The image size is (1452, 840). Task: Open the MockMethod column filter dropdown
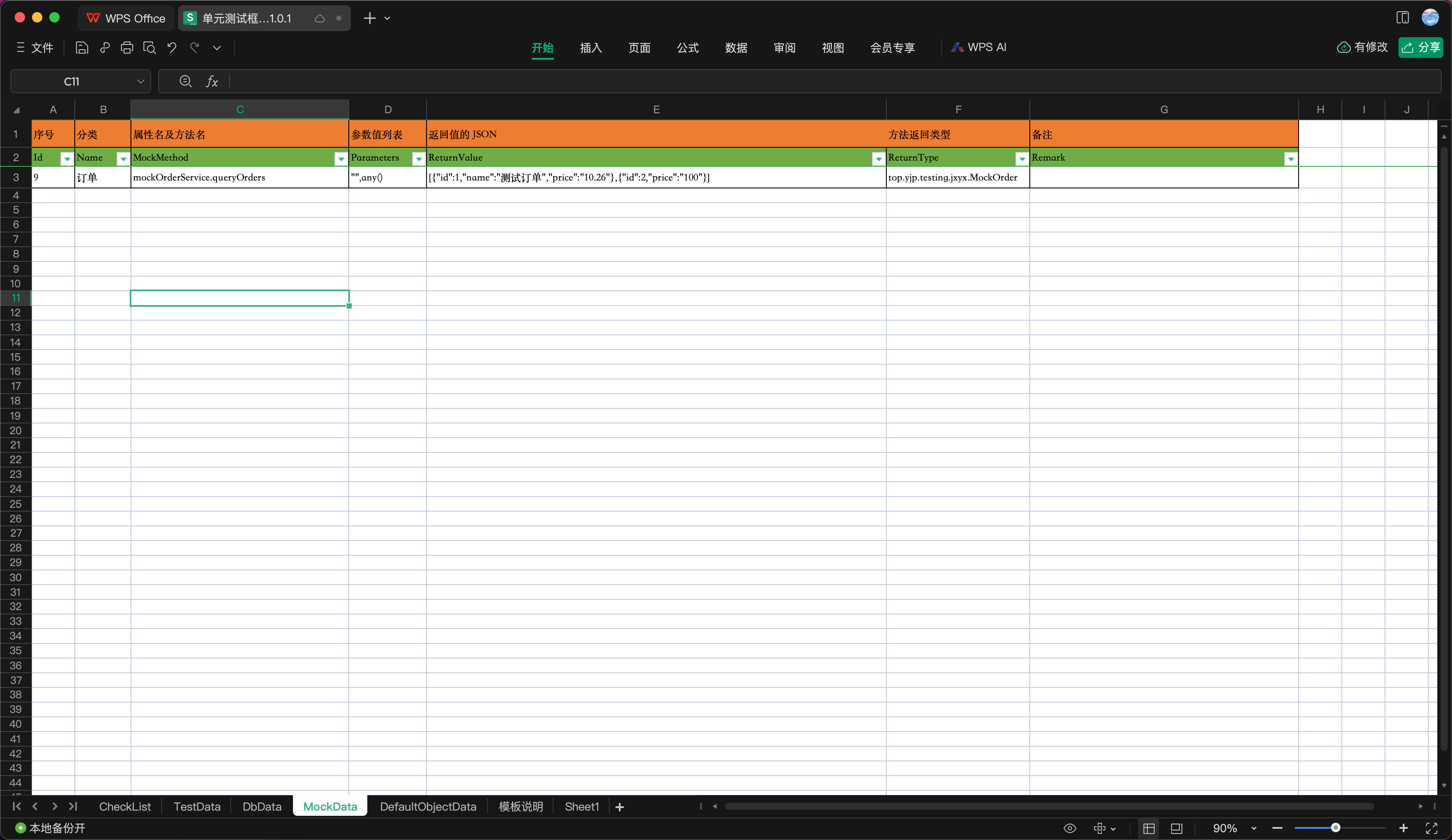(341, 159)
